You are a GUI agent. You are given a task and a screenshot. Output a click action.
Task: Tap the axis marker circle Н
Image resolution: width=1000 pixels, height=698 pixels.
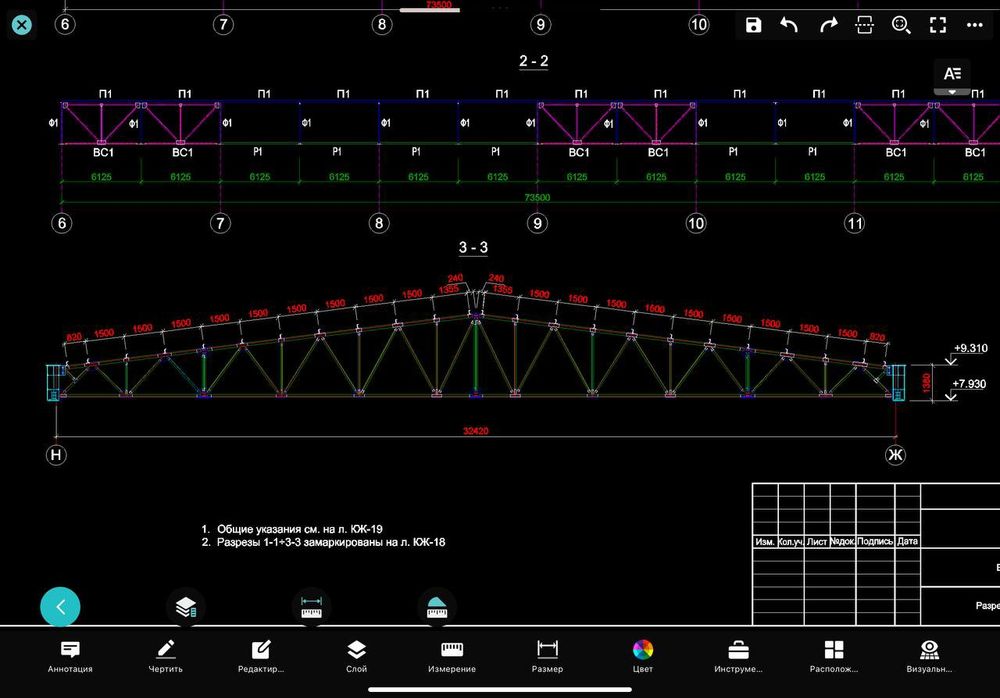tap(56, 455)
